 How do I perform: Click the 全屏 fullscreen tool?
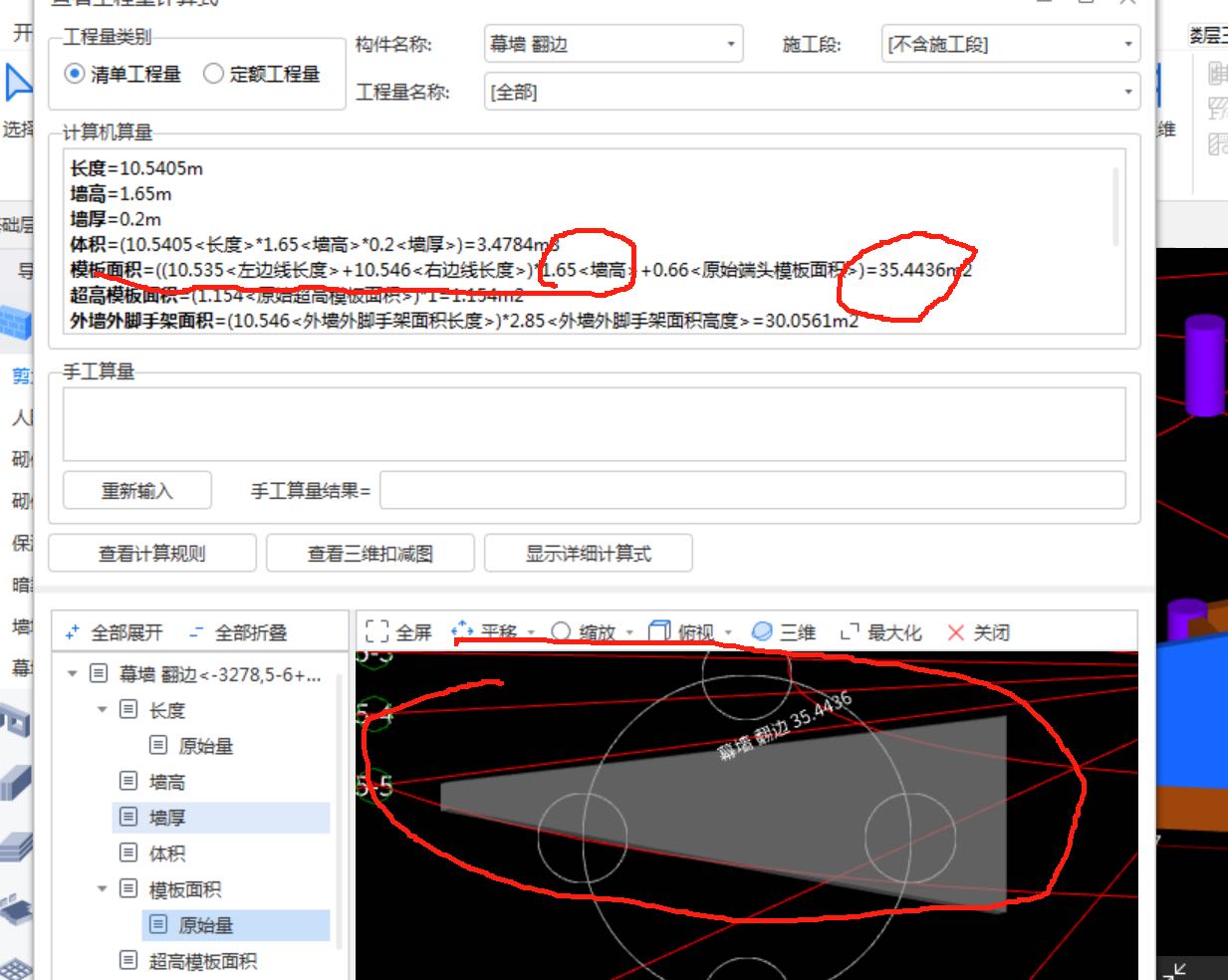(398, 632)
